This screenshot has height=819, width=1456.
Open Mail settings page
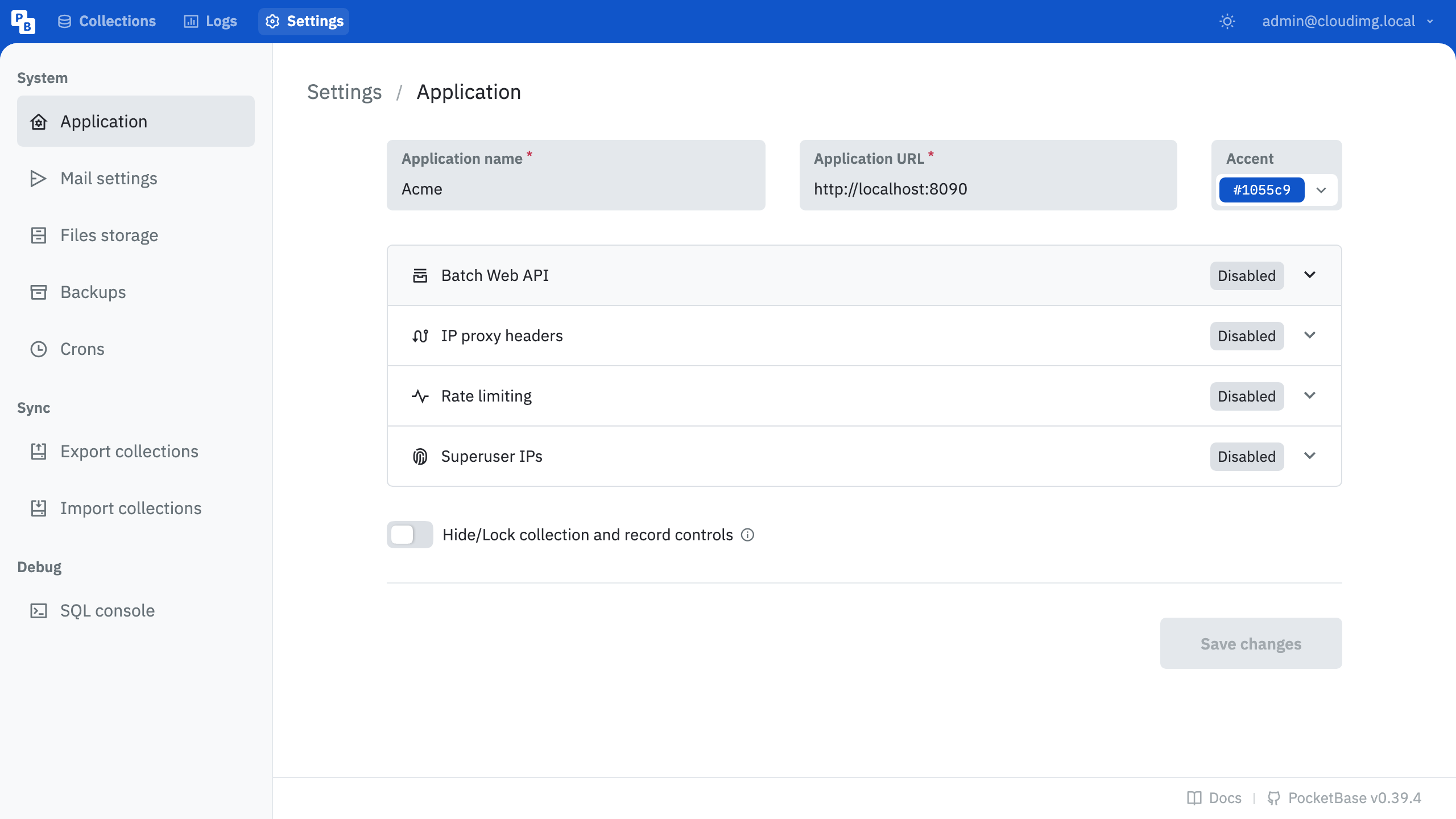point(136,178)
